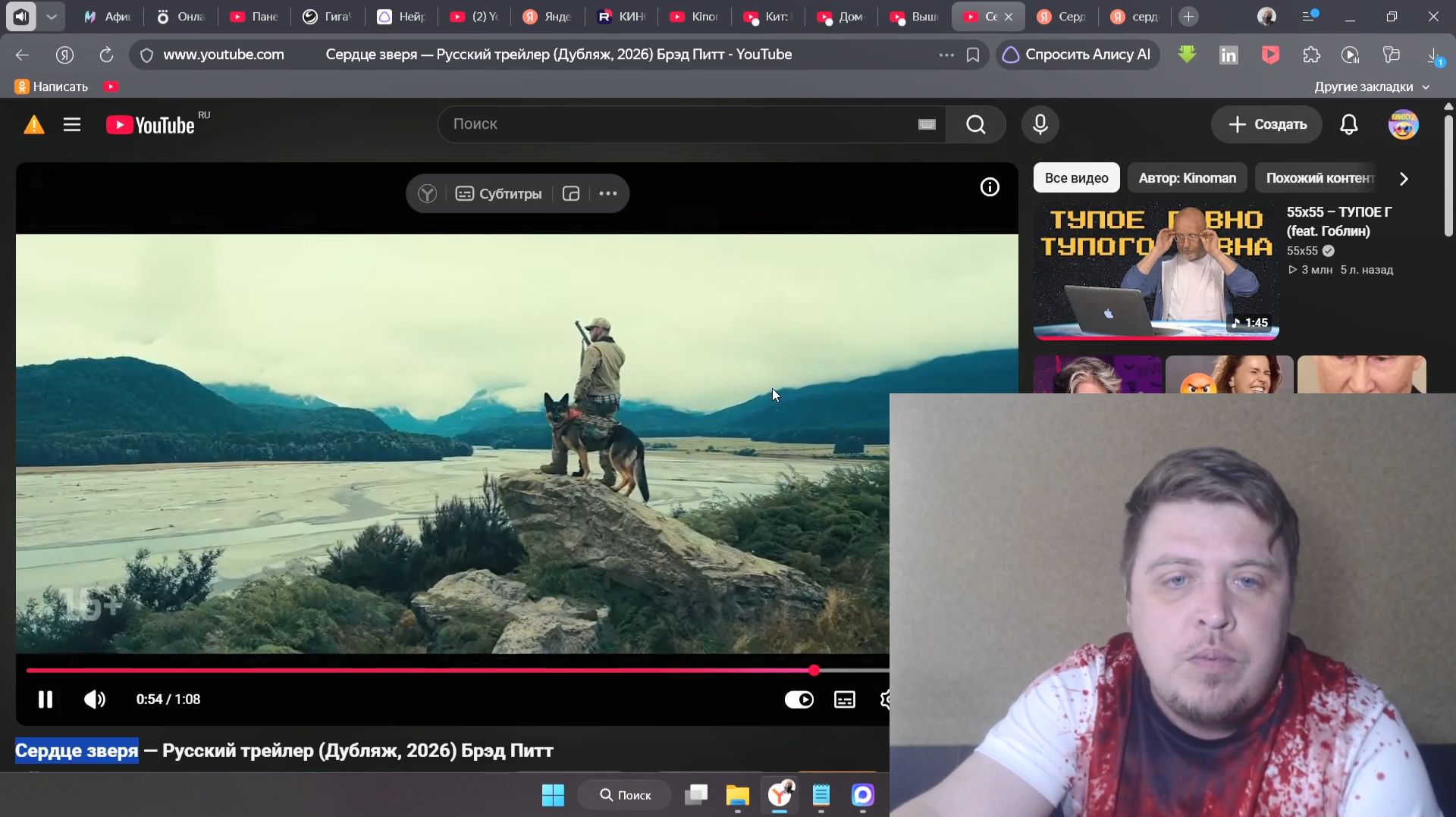
Task: Switch to the "Нейр" browser tab
Action: coord(401,16)
